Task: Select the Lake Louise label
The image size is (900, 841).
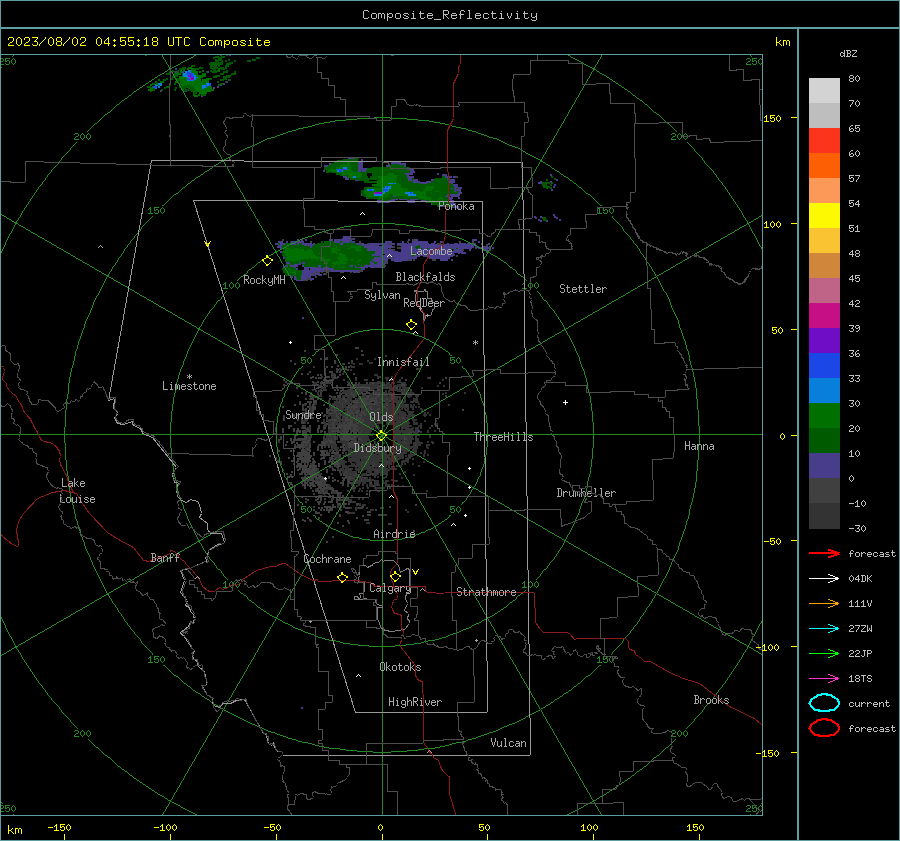Action: pos(77,491)
